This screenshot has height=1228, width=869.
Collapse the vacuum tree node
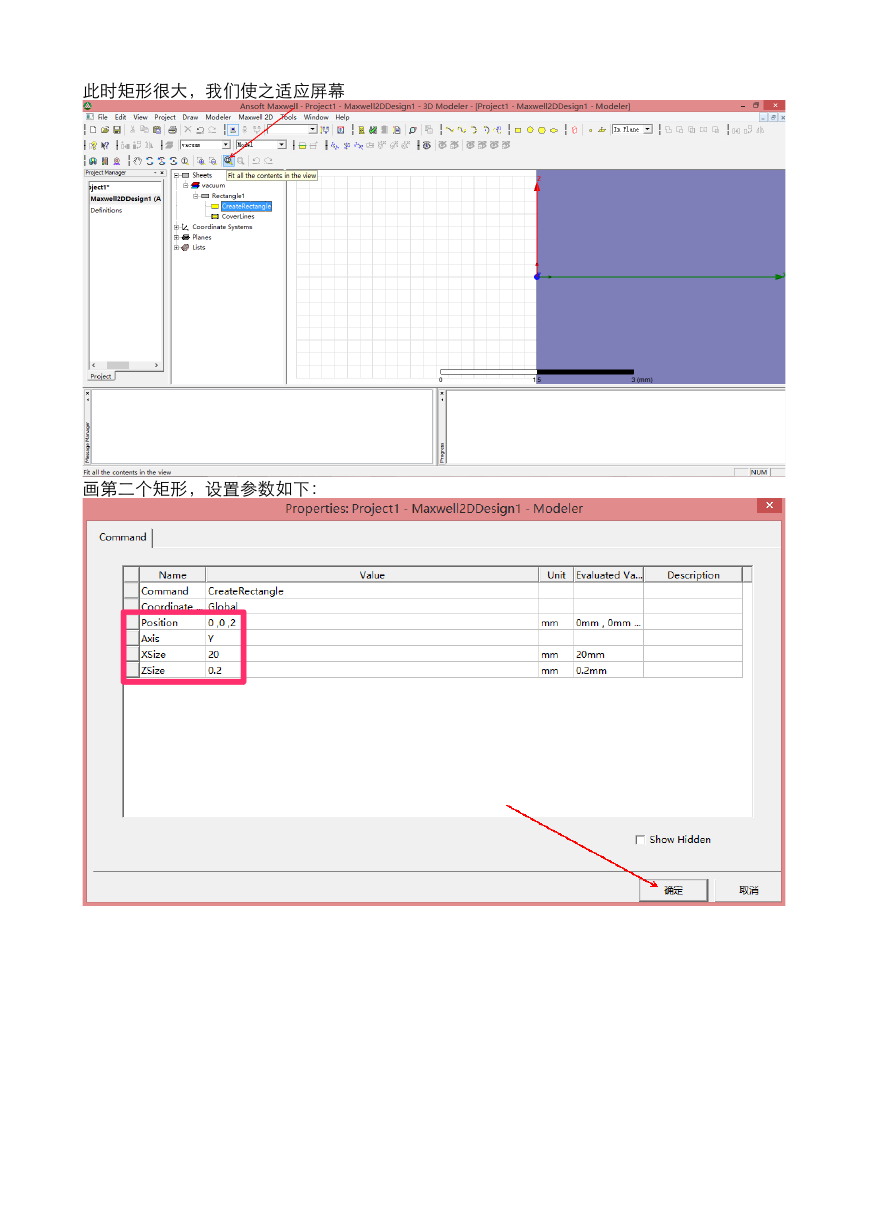pyautogui.click(x=185, y=186)
